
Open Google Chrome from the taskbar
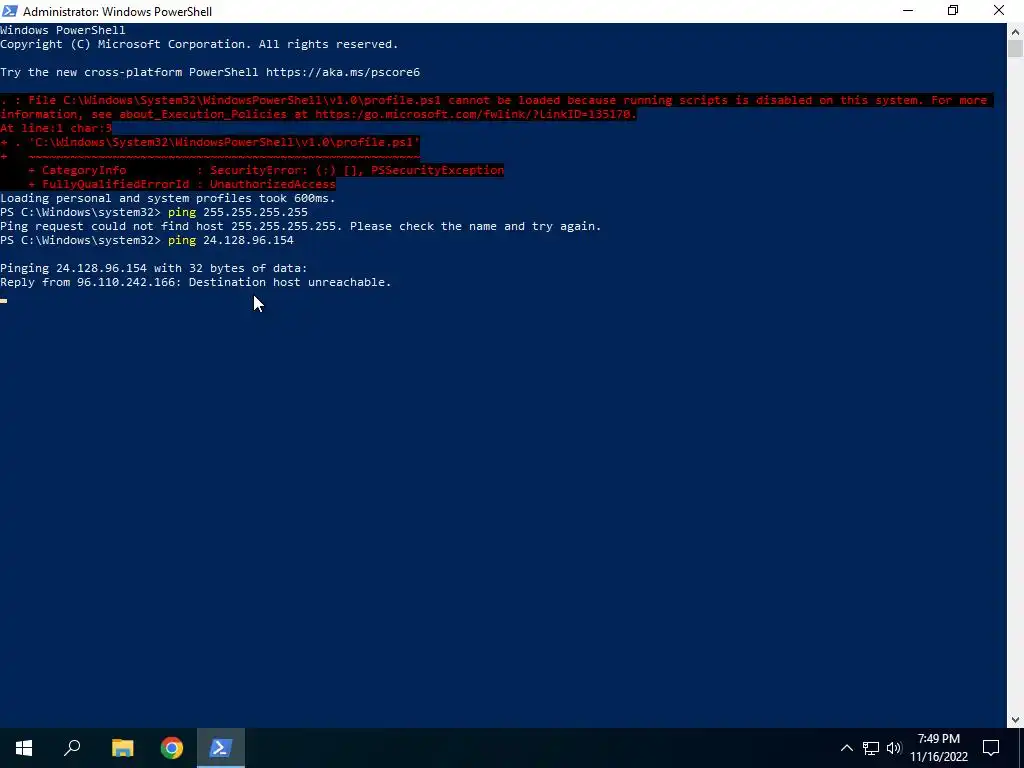[x=172, y=748]
